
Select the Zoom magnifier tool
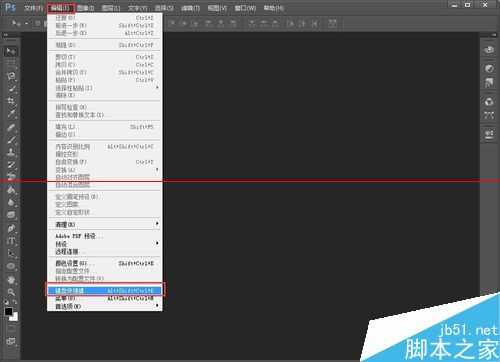(x=11, y=292)
